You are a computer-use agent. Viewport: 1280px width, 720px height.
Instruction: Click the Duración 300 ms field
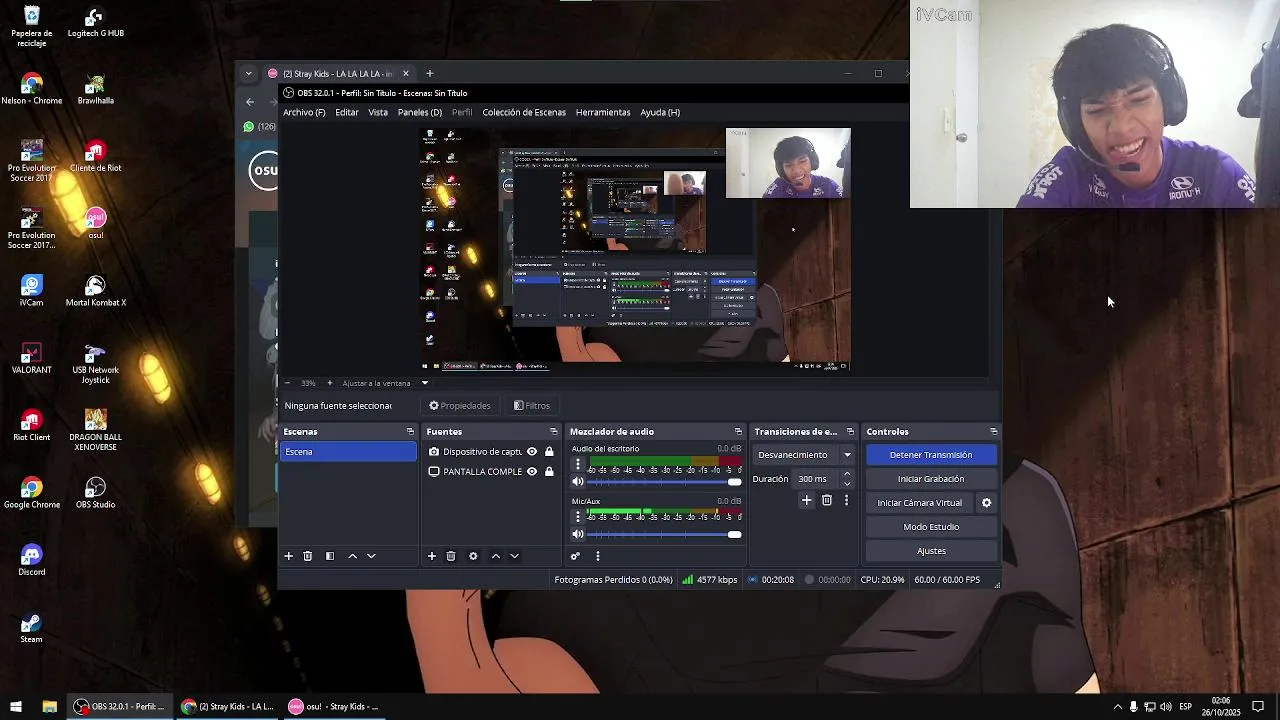tap(816, 479)
